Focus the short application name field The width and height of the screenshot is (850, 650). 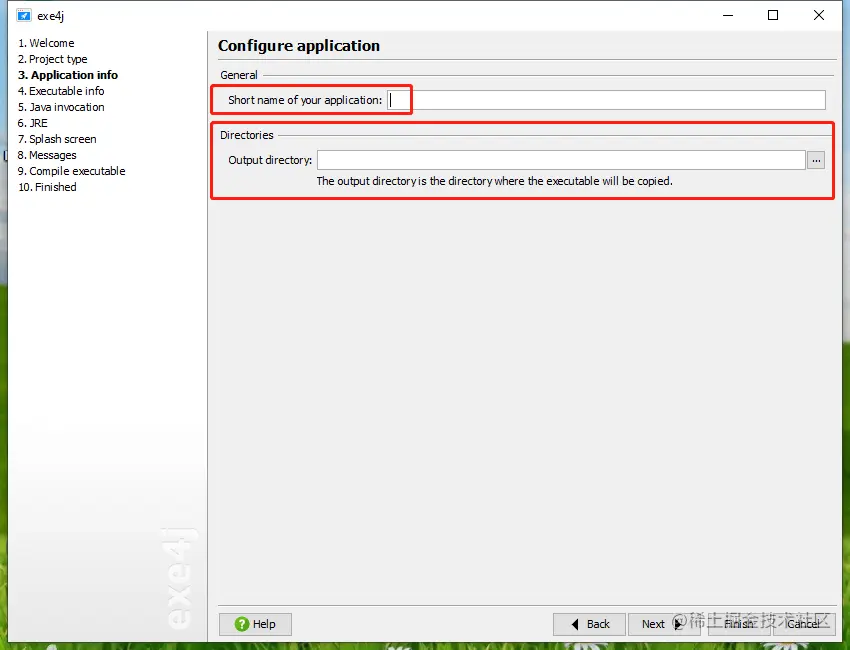coord(606,100)
